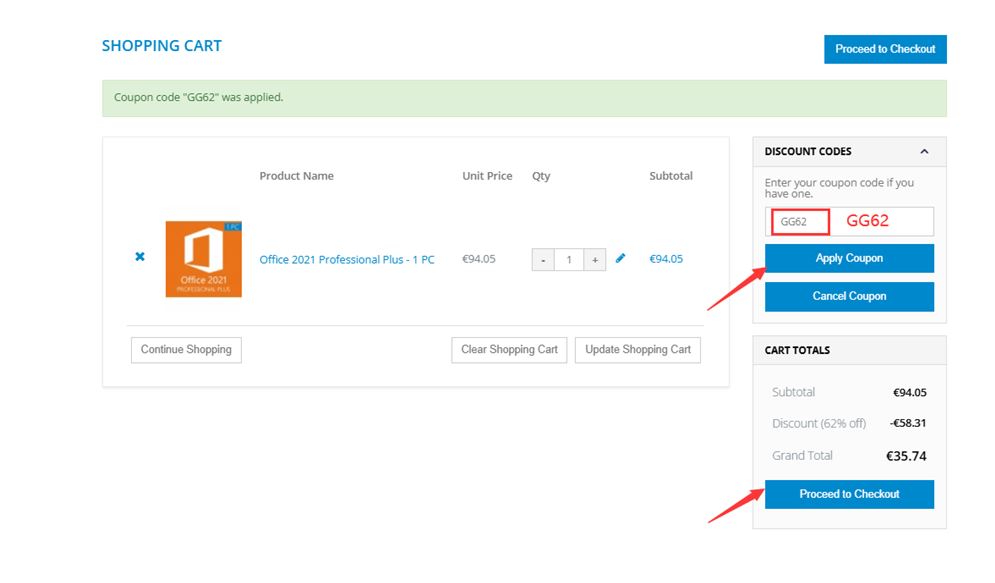The width and height of the screenshot is (995, 583).
Task: Click the Grand Total label
Action: tap(802, 455)
